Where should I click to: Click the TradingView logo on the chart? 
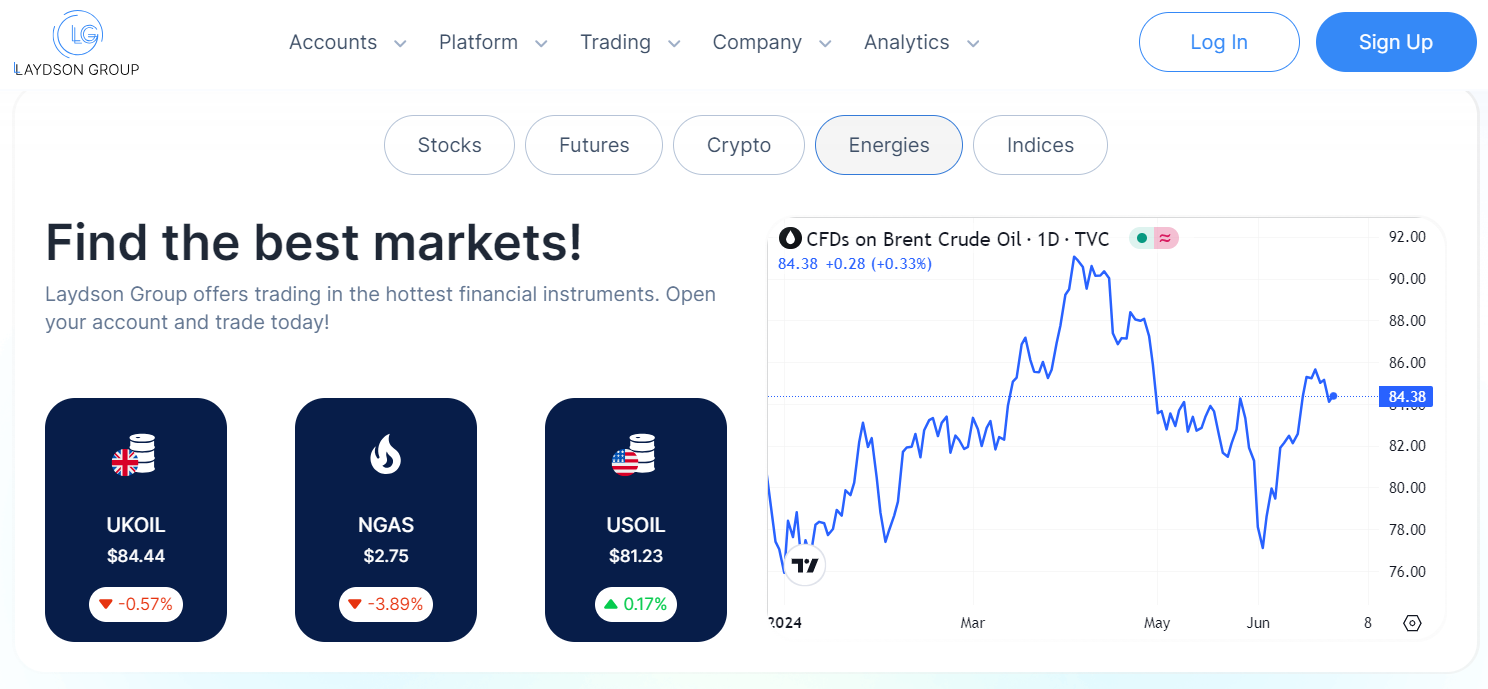804,565
